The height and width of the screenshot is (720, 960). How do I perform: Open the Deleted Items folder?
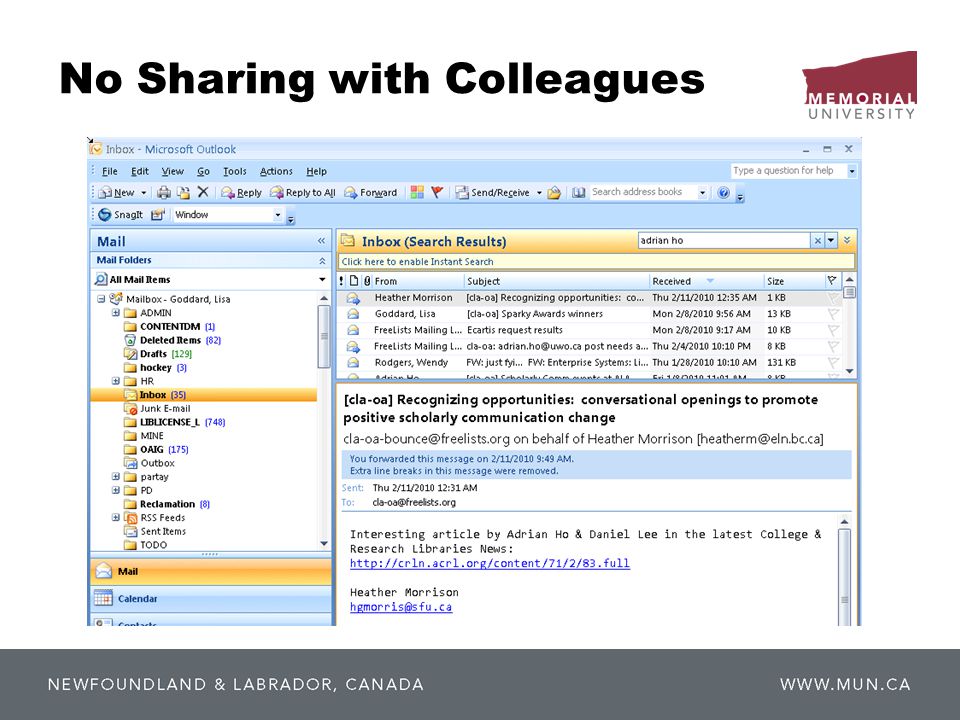(x=173, y=340)
